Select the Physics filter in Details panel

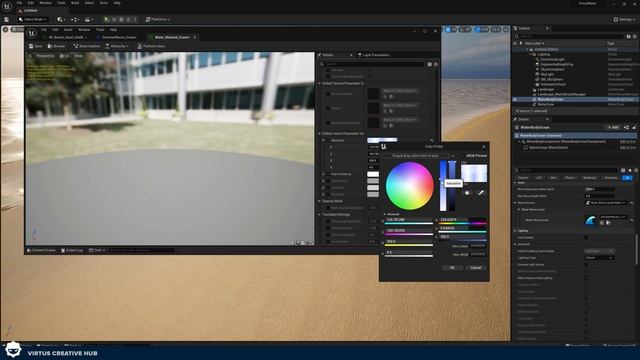(x=570, y=178)
